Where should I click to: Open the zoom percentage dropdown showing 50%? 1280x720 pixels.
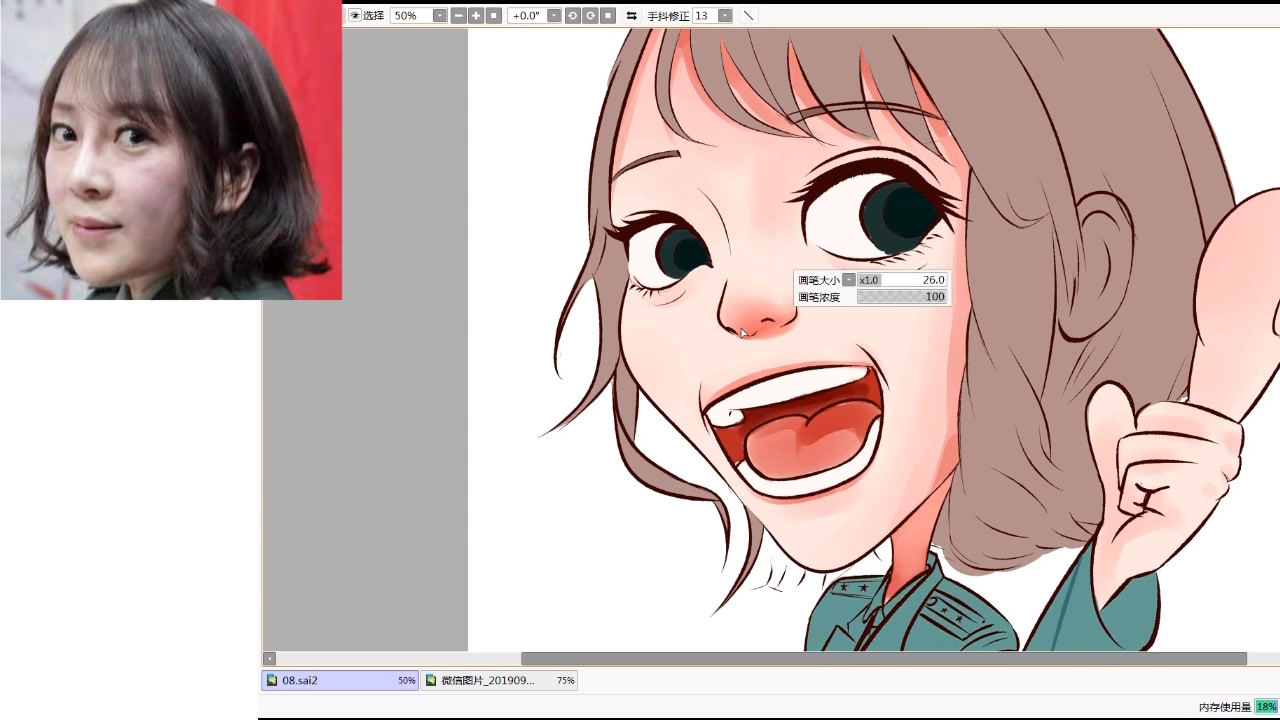pyautogui.click(x=439, y=16)
